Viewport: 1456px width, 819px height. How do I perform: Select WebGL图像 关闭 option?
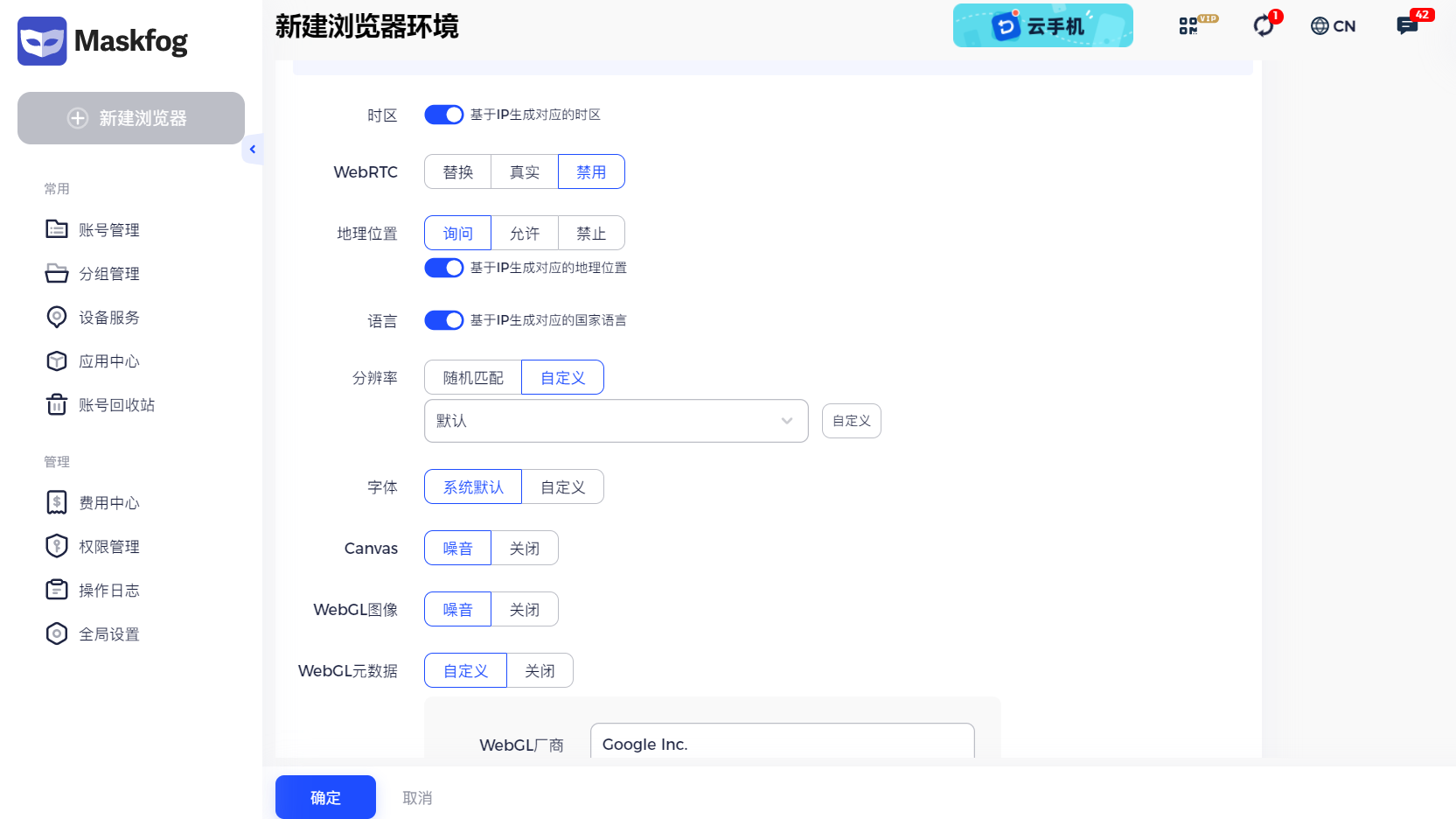click(x=525, y=609)
